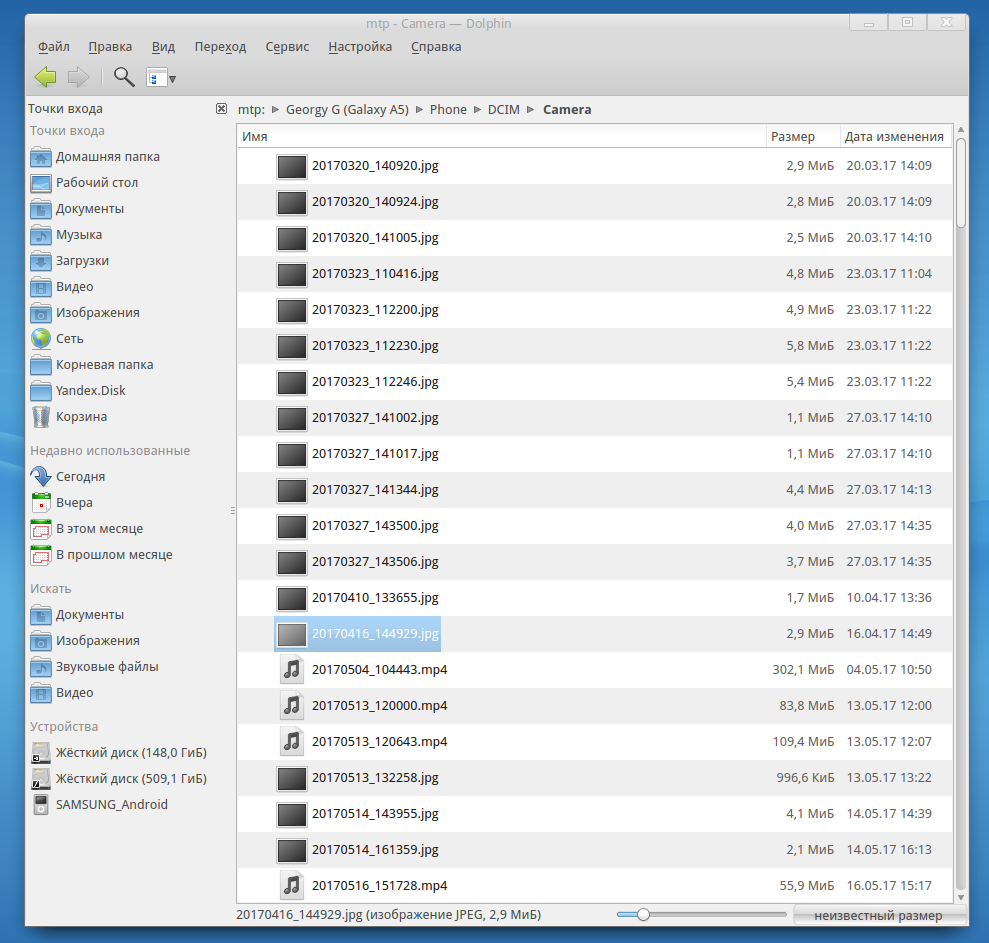The image size is (989, 943).
Task: Open the Файл menu
Action: tap(54, 47)
